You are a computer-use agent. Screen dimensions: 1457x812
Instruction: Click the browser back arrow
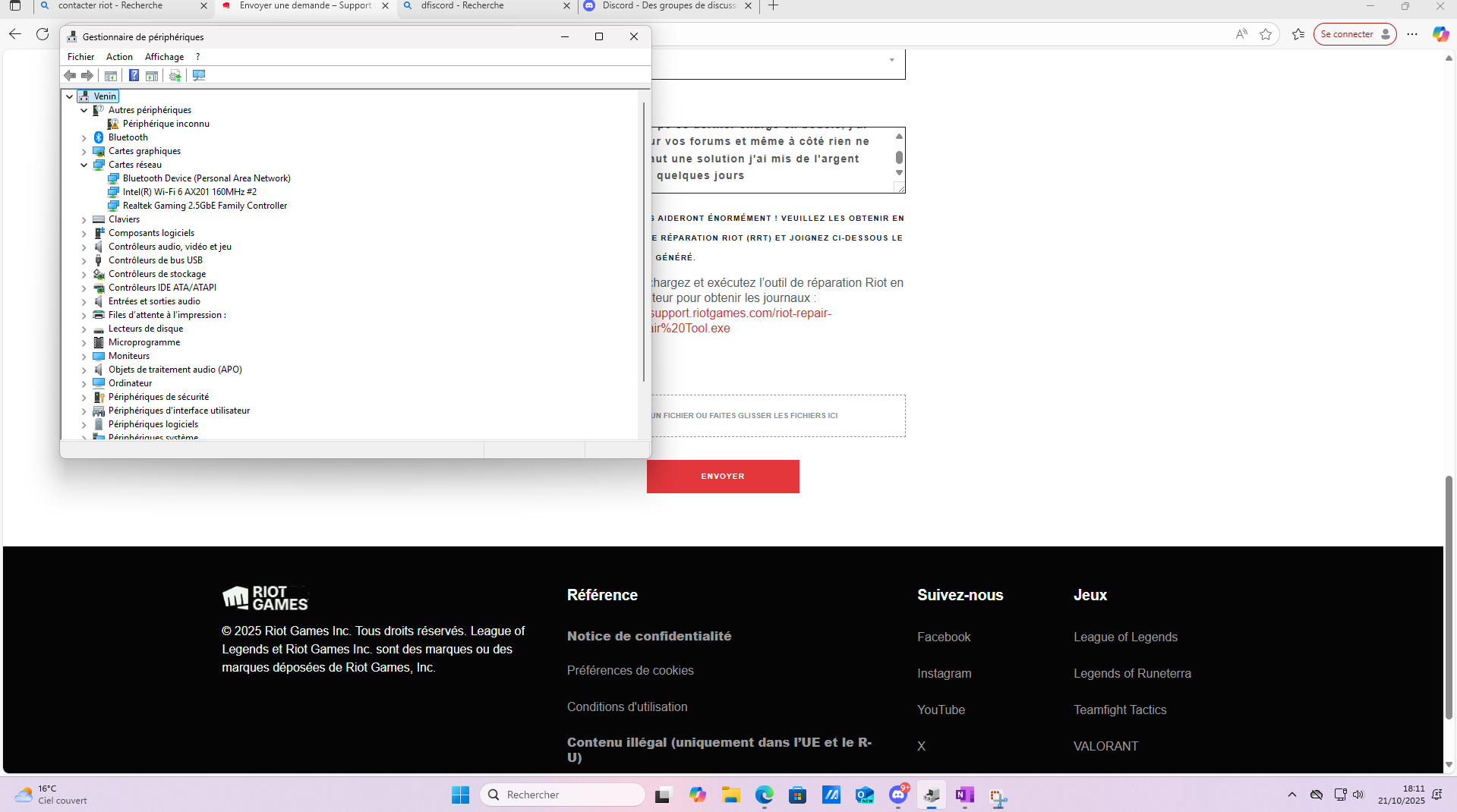15,34
